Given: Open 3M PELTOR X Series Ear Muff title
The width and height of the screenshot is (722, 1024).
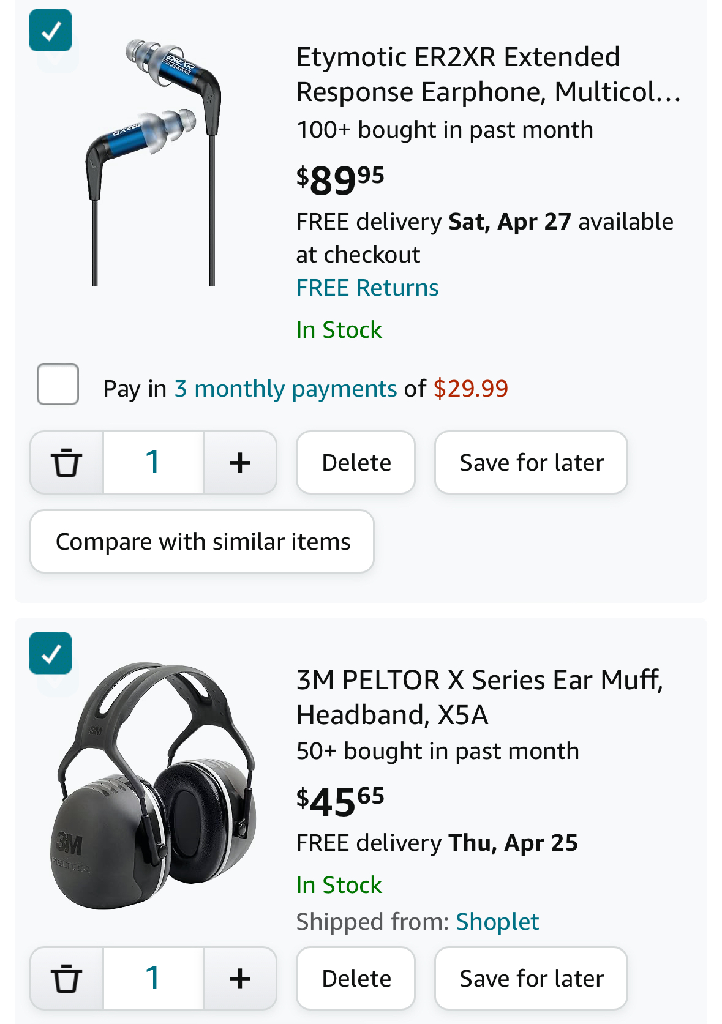Looking at the screenshot, I should [x=480, y=697].
